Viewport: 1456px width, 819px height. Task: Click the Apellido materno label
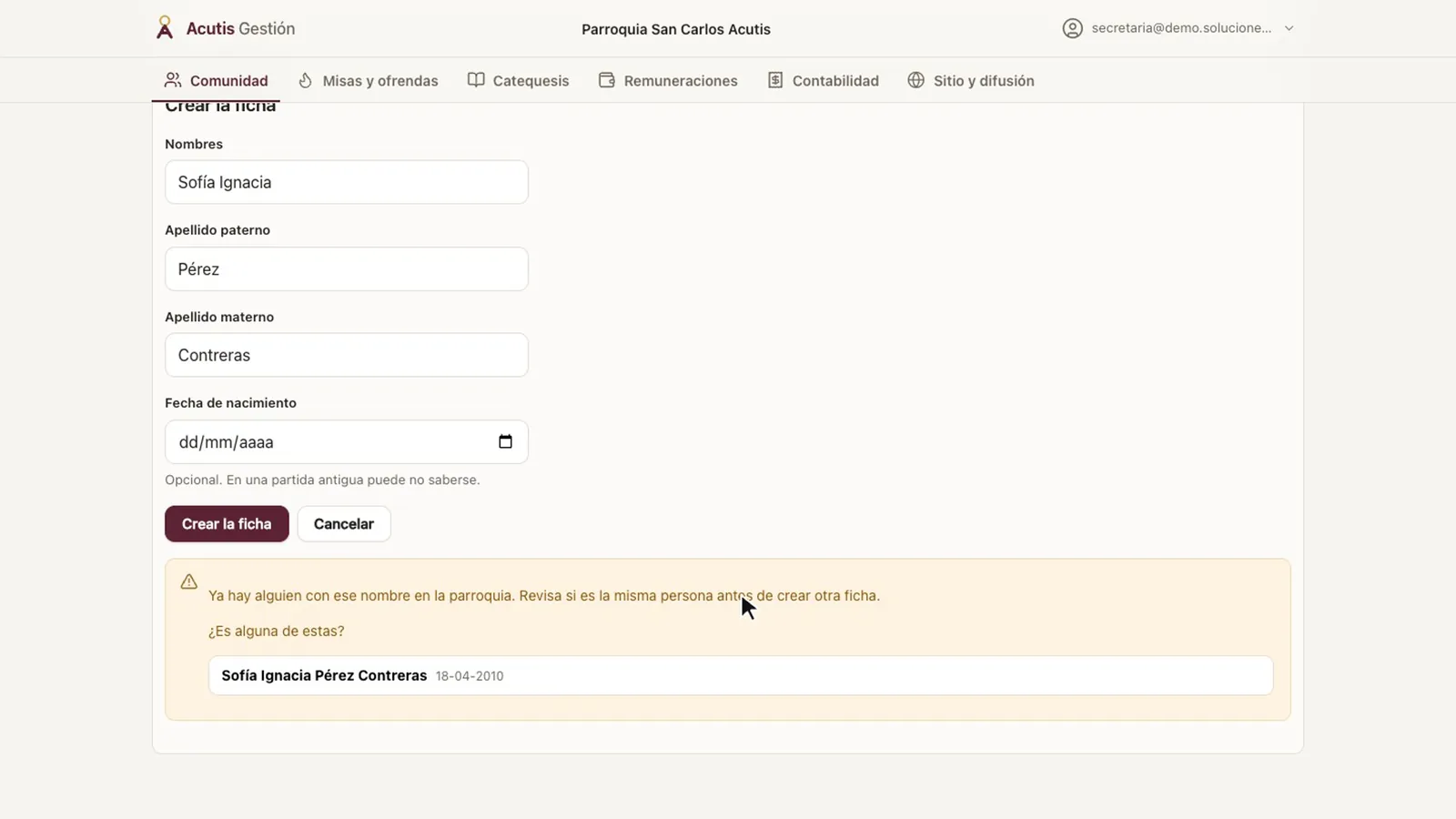pyautogui.click(x=219, y=317)
